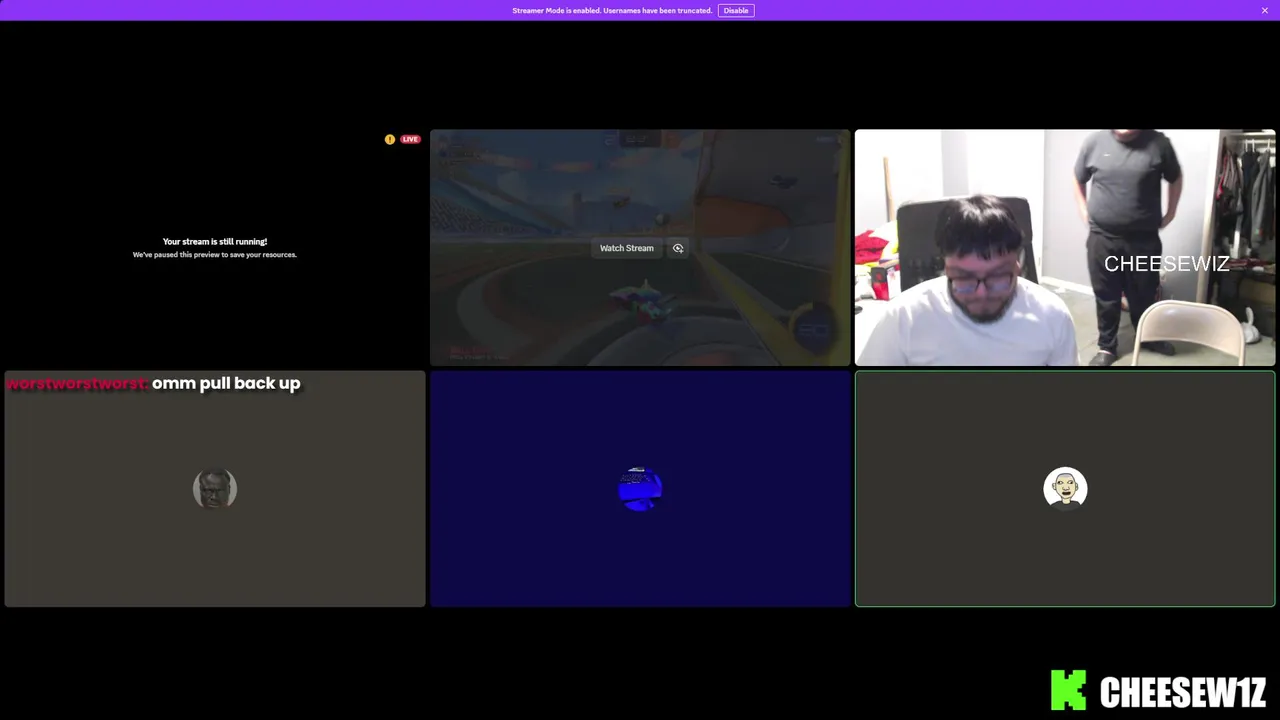This screenshot has height=720, width=1280.
Task: Click the pop-out icon next to Watch Stream
Action: click(x=678, y=248)
